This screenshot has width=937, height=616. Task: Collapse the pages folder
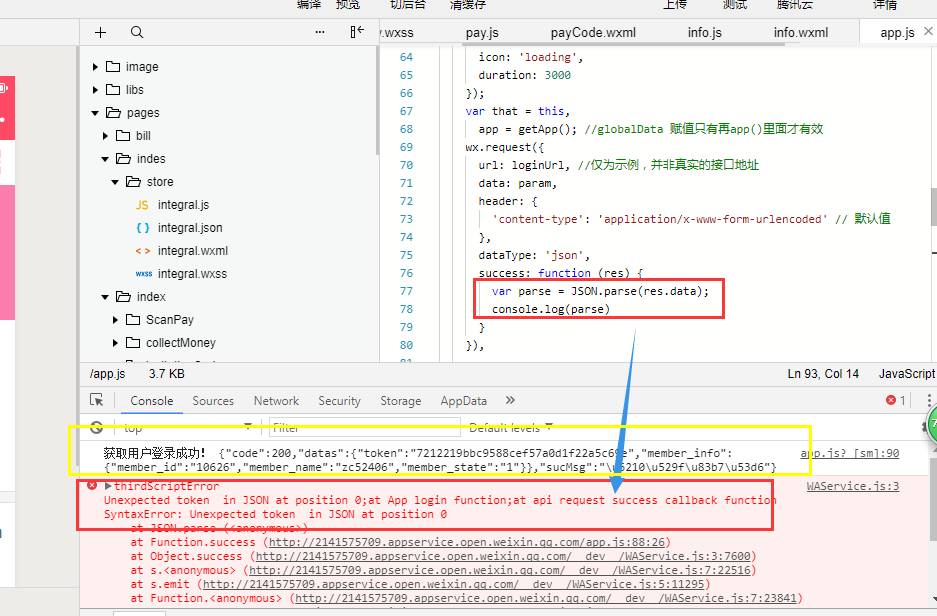click(x=96, y=113)
